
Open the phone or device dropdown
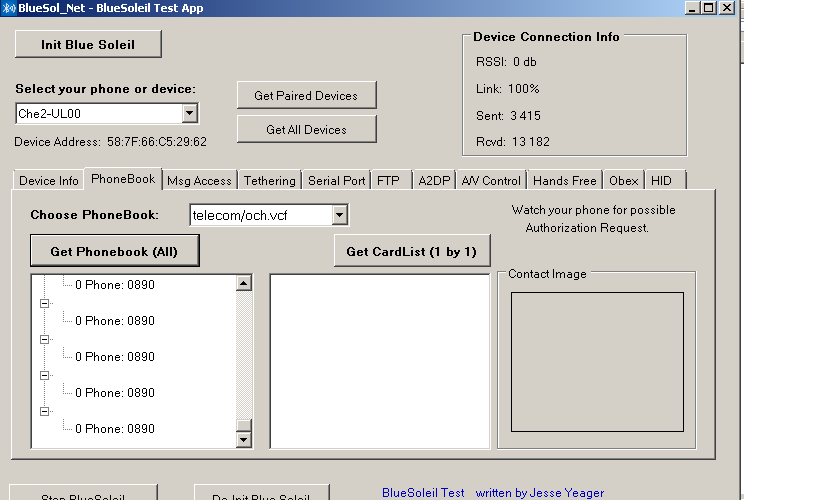[189, 114]
